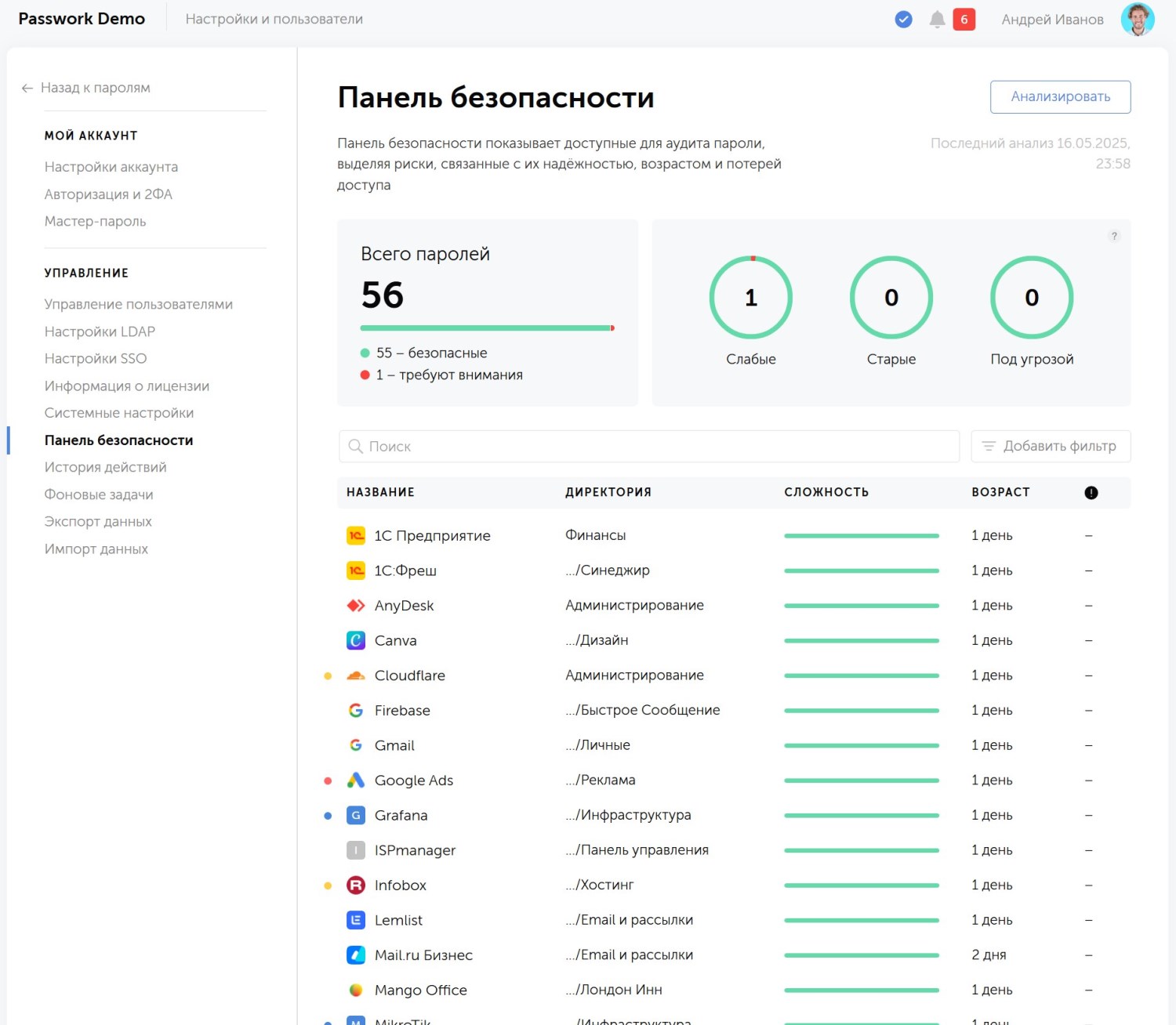Viewport: 1176px width, 1025px height.
Task: Open the user avatar profile picture
Action: tap(1137, 20)
